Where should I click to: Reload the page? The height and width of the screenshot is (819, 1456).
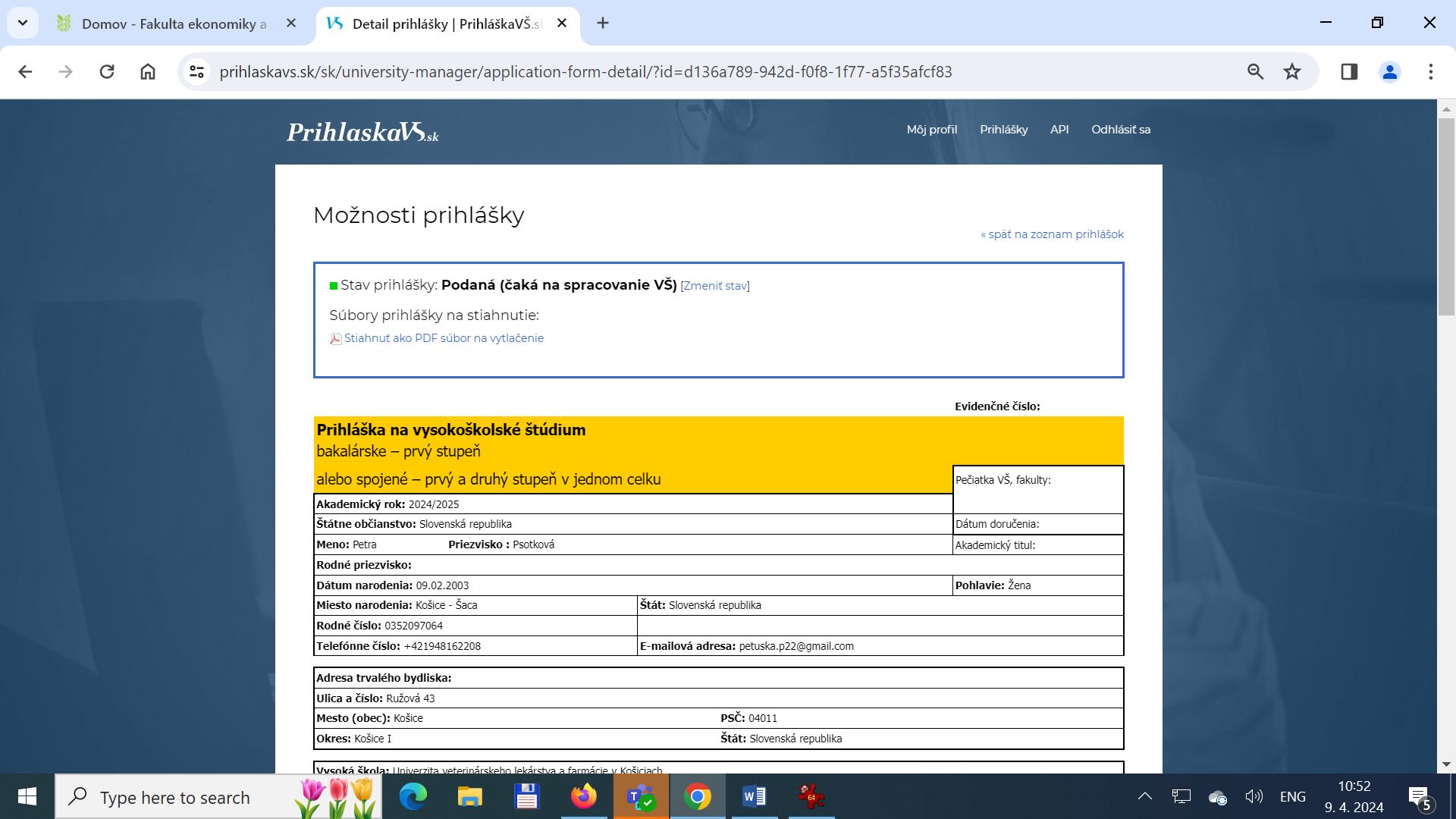107,72
